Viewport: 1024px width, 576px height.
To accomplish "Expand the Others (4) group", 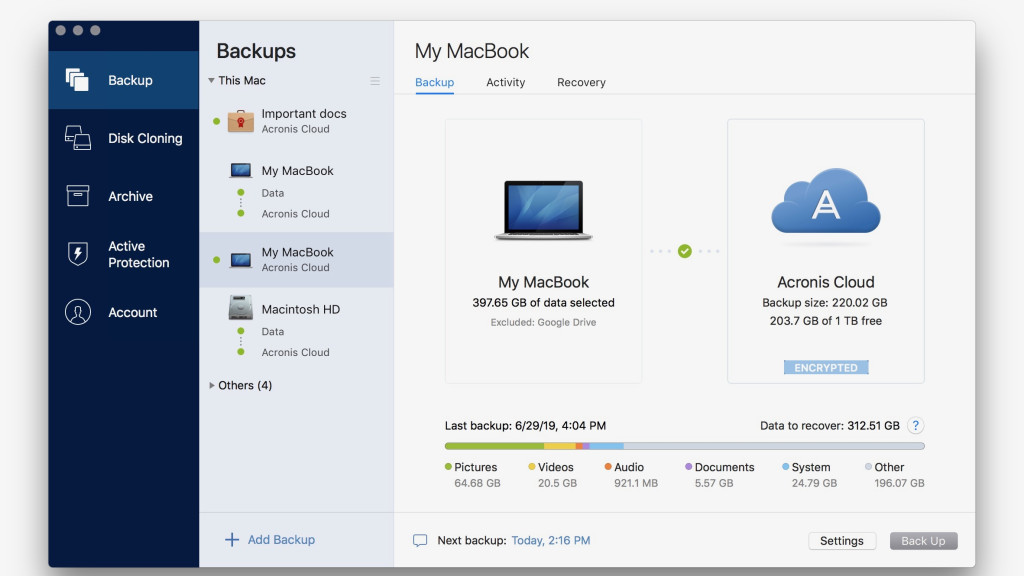I will pos(211,385).
